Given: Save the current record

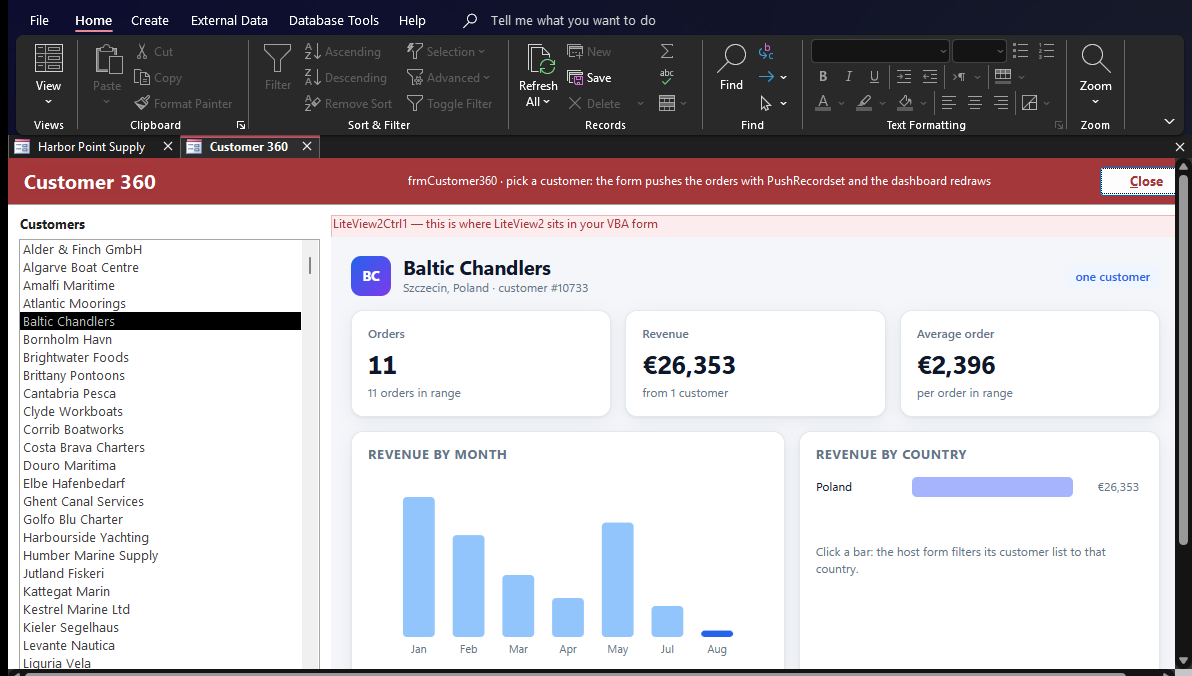Looking at the screenshot, I should [x=589, y=78].
